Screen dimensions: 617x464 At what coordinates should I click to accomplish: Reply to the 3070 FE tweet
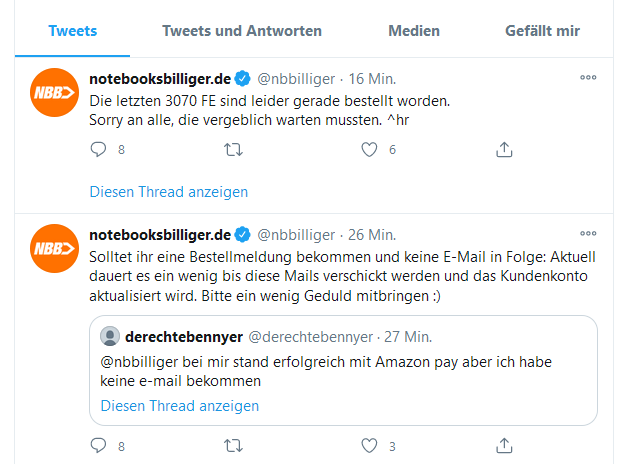coord(98,150)
